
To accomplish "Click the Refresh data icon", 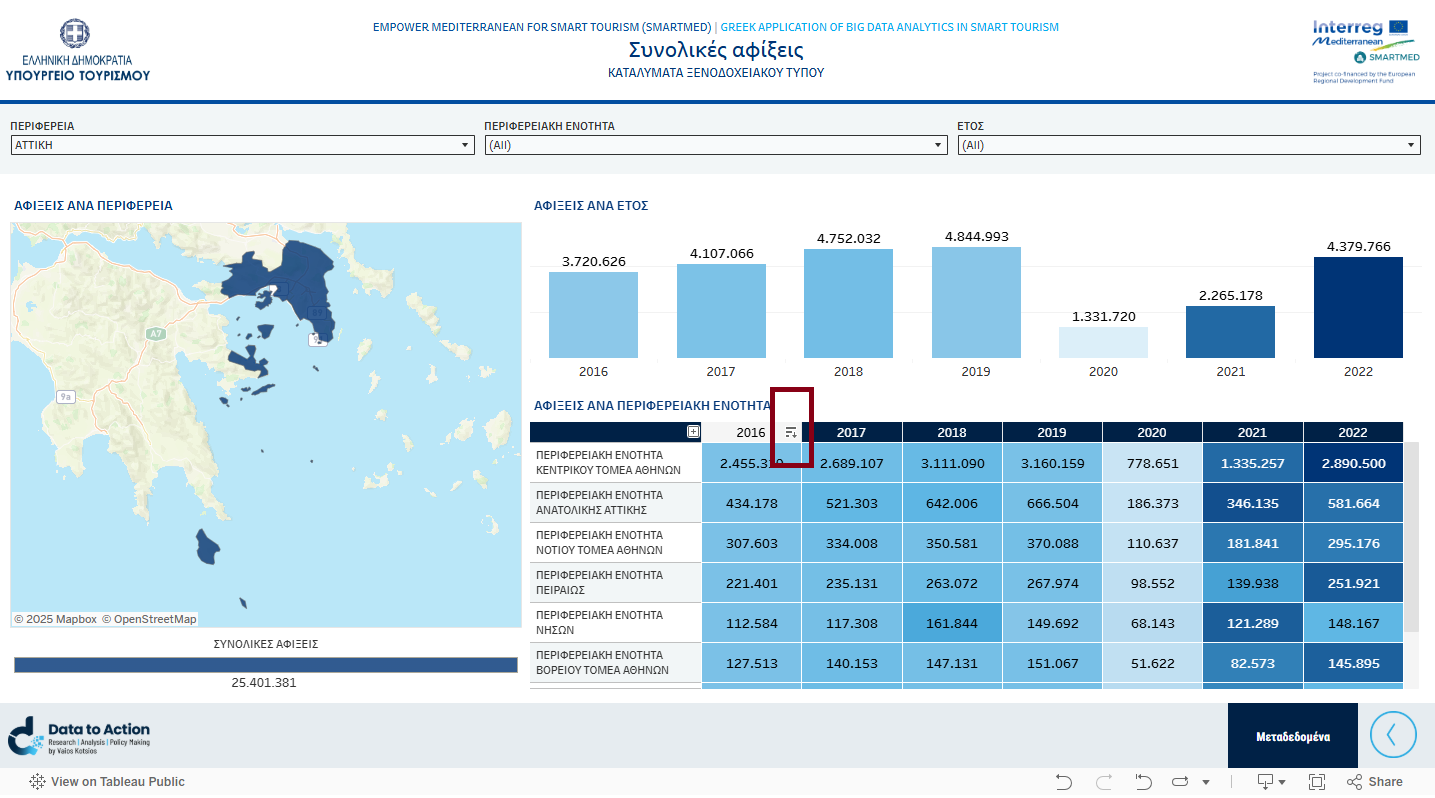I will coord(1180,782).
